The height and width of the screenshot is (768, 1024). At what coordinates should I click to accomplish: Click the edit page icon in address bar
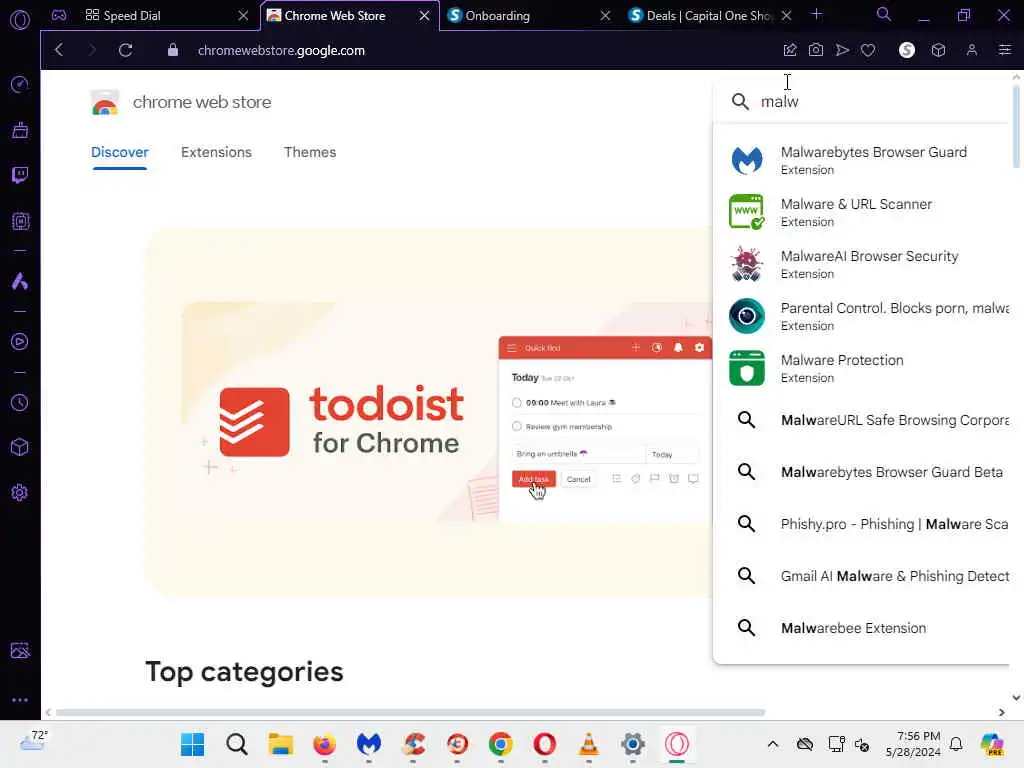(x=790, y=50)
